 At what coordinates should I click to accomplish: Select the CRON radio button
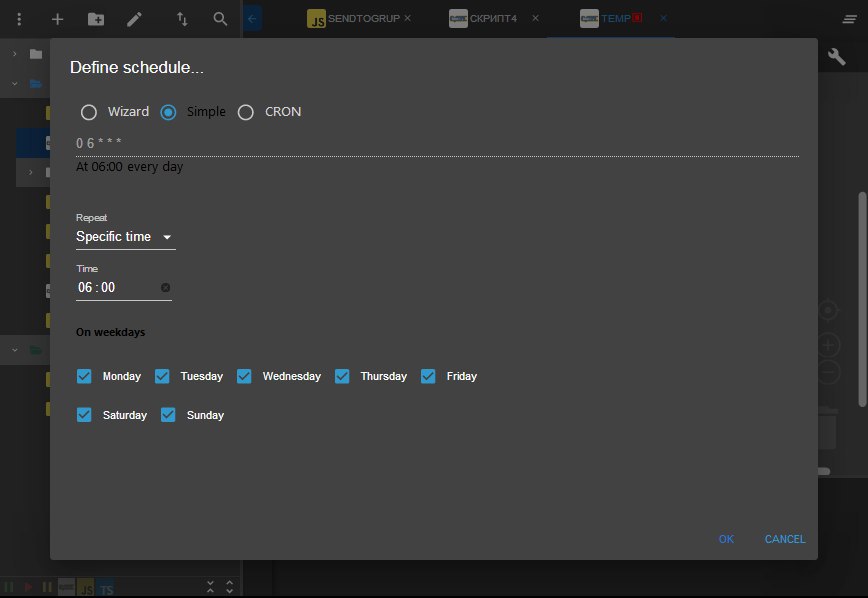[246, 112]
